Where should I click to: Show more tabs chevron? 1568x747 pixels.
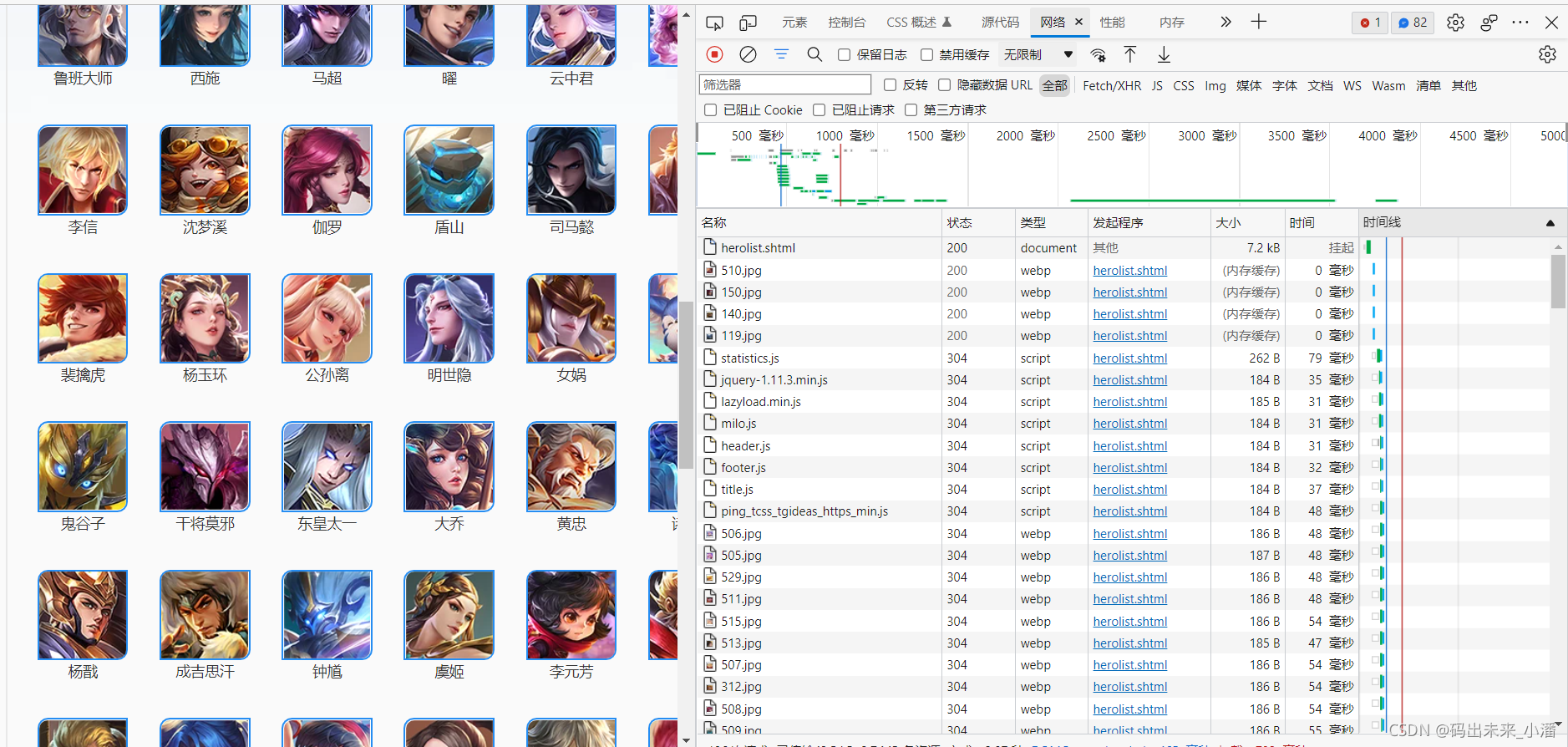tap(1225, 22)
